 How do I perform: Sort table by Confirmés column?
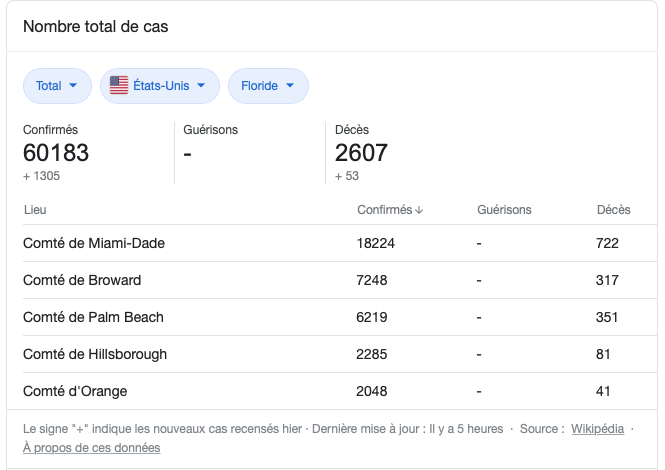(384, 210)
